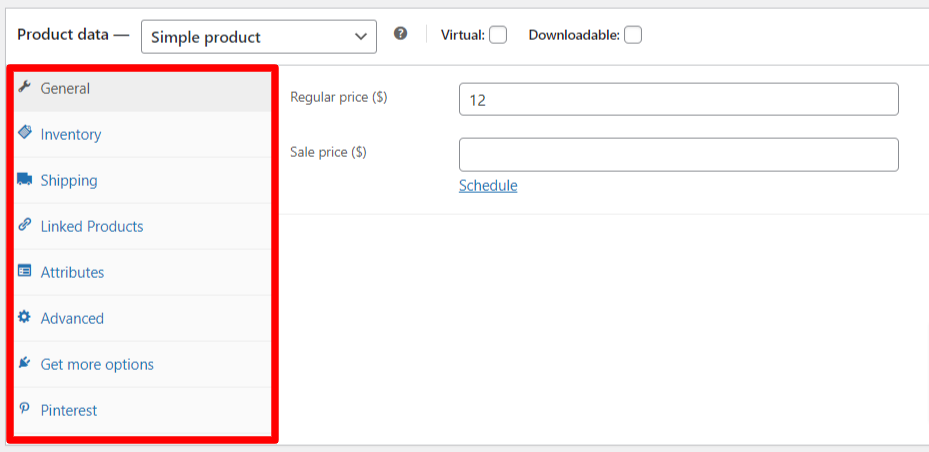Click the gear icon for Advanced
Viewport: 929px width, 452px height.
coord(25,318)
